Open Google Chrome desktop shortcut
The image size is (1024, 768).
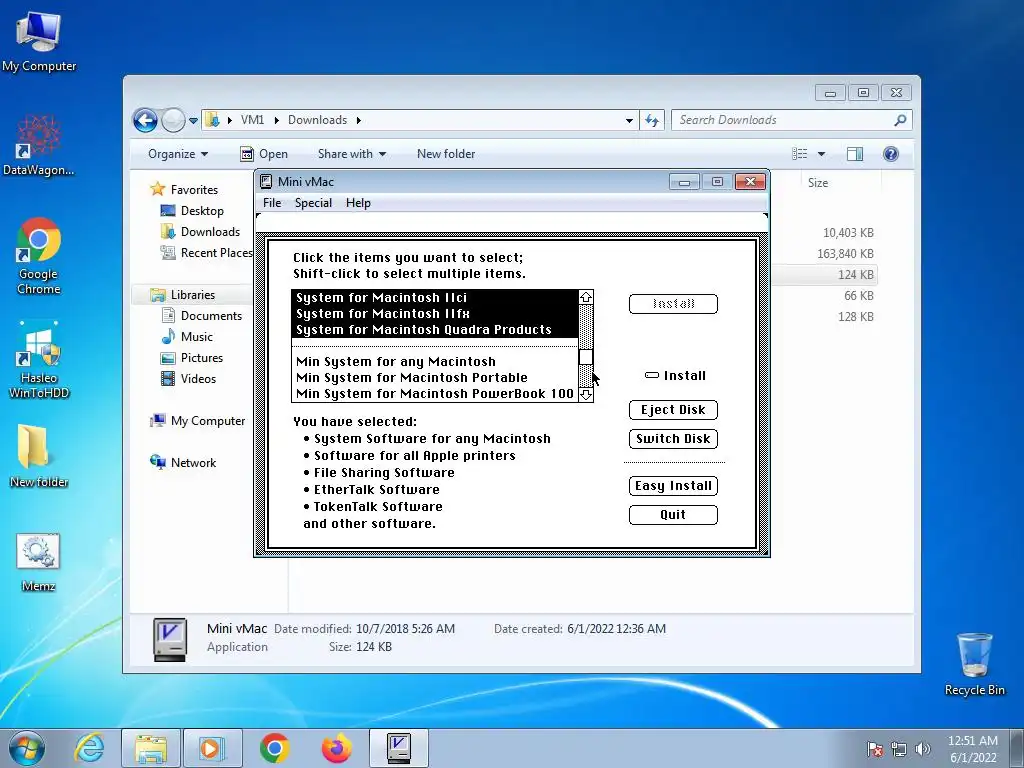click(39, 256)
